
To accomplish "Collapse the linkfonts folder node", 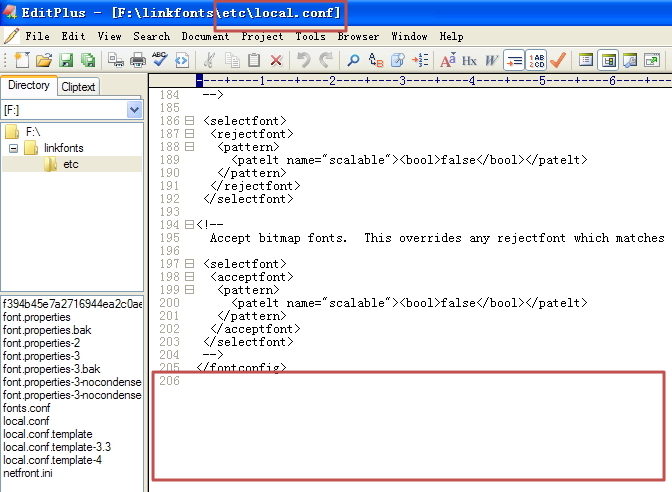I will tap(13, 148).
